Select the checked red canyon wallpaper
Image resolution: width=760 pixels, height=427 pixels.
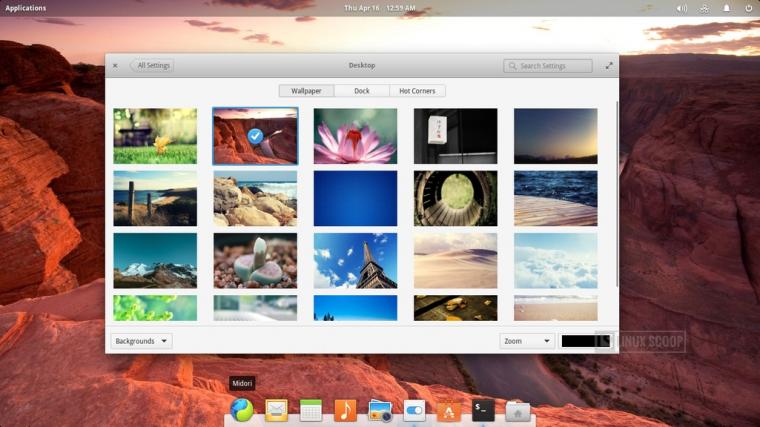[x=255, y=136]
